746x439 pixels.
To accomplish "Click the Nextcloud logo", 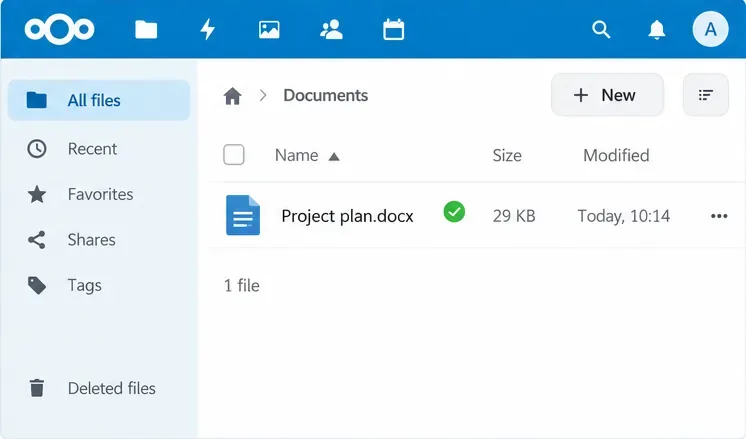I will [59, 29].
